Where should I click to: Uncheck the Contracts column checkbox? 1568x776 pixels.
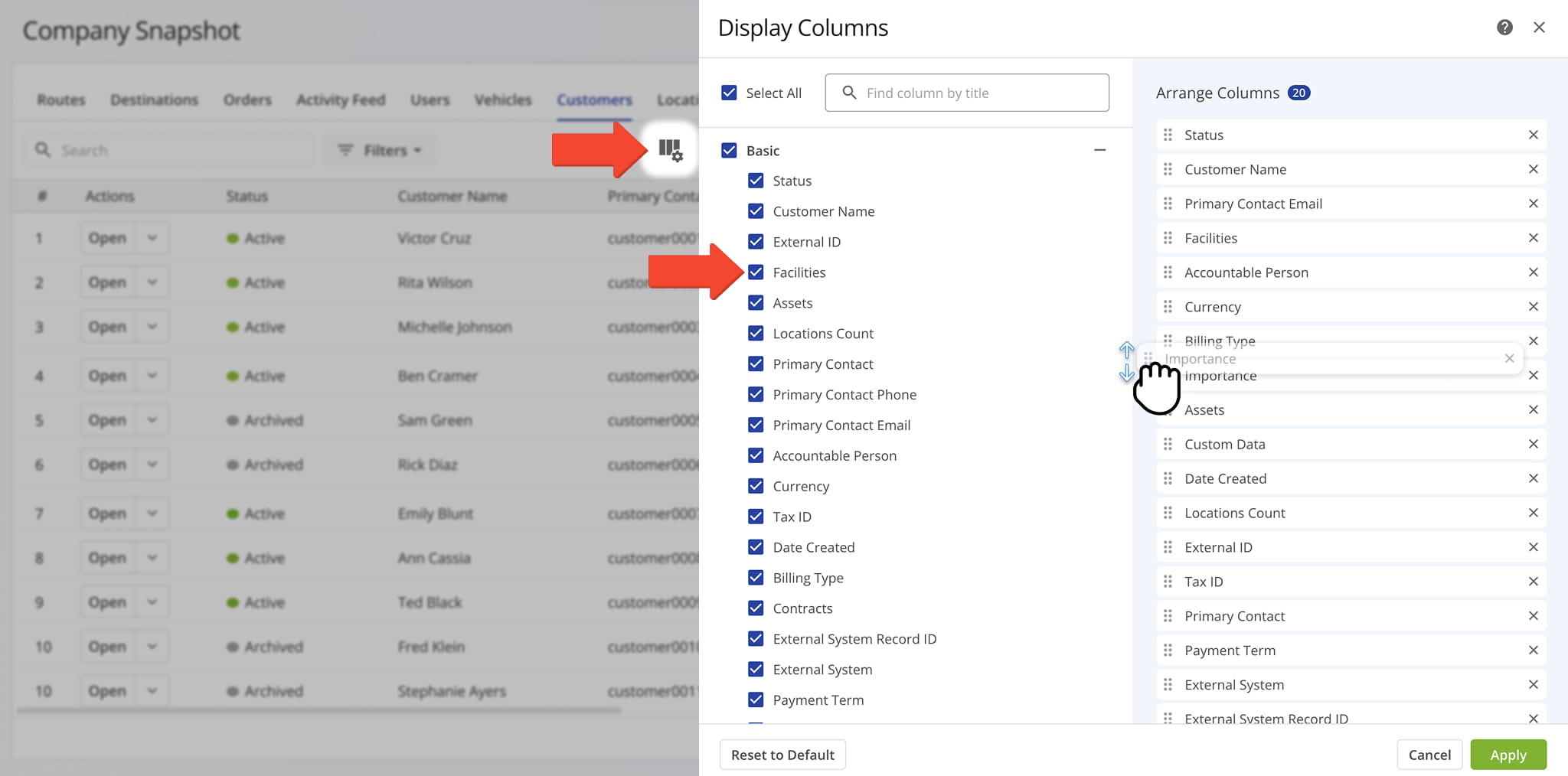coord(756,608)
